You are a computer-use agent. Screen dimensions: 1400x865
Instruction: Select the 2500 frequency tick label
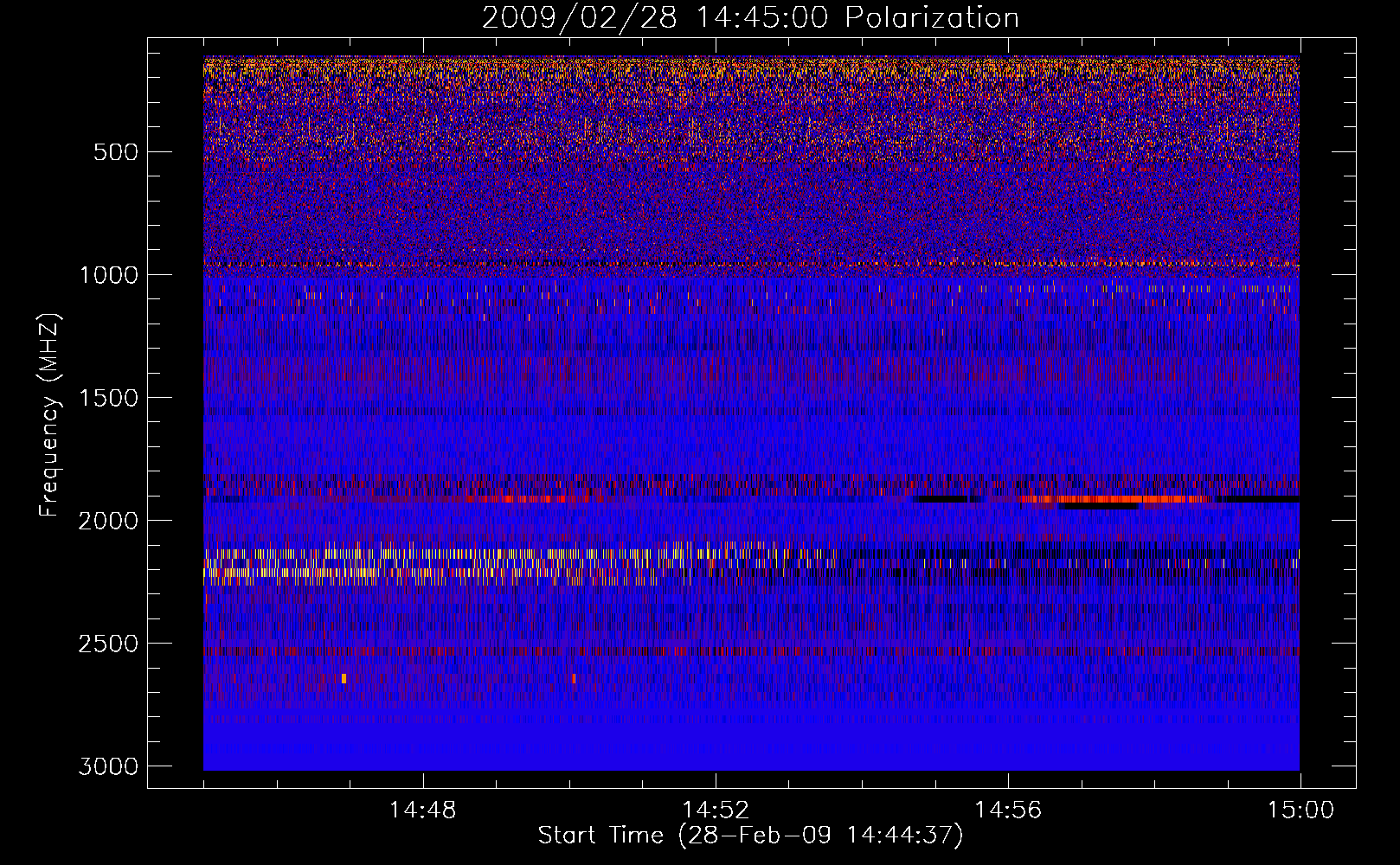[x=108, y=644]
